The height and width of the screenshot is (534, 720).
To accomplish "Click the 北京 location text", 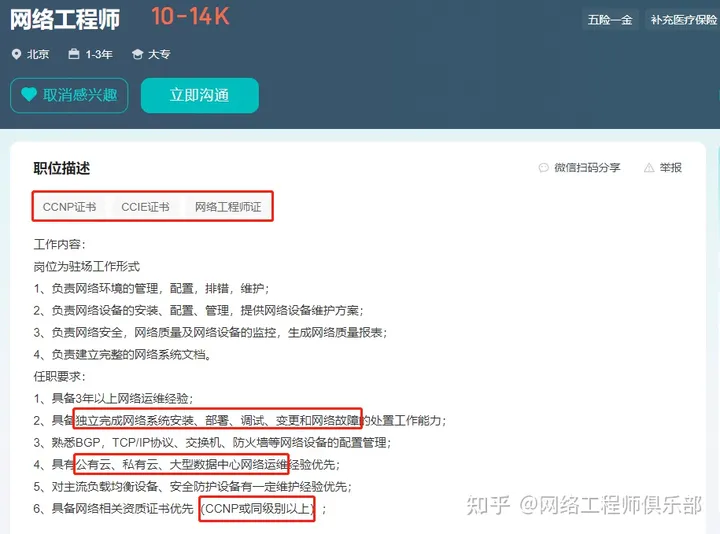I will point(38,54).
